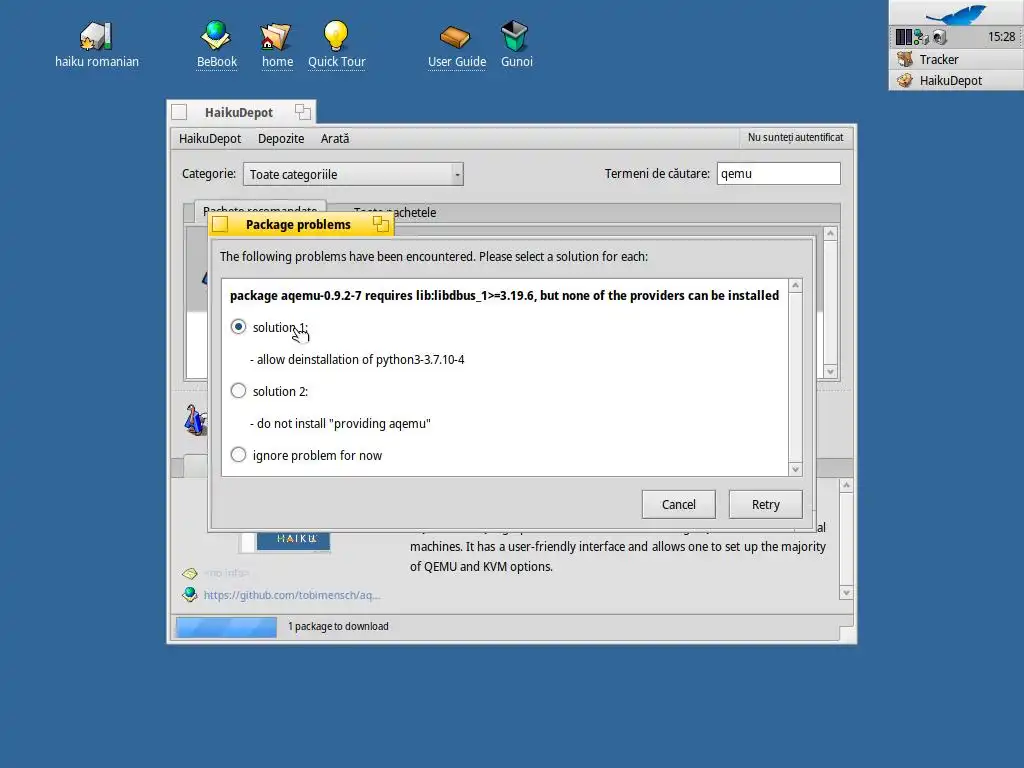The height and width of the screenshot is (768, 1024).
Task: Click the Termeni de căutare search field
Action: point(778,174)
